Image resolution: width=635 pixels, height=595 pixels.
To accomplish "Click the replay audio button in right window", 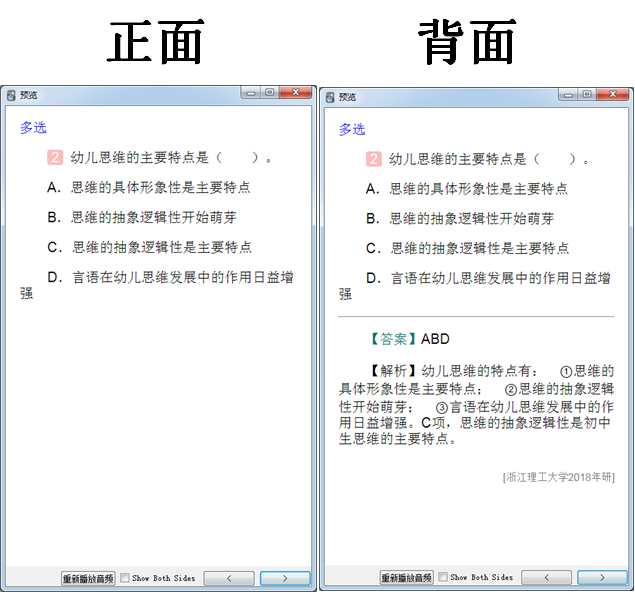I will pos(407,577).
